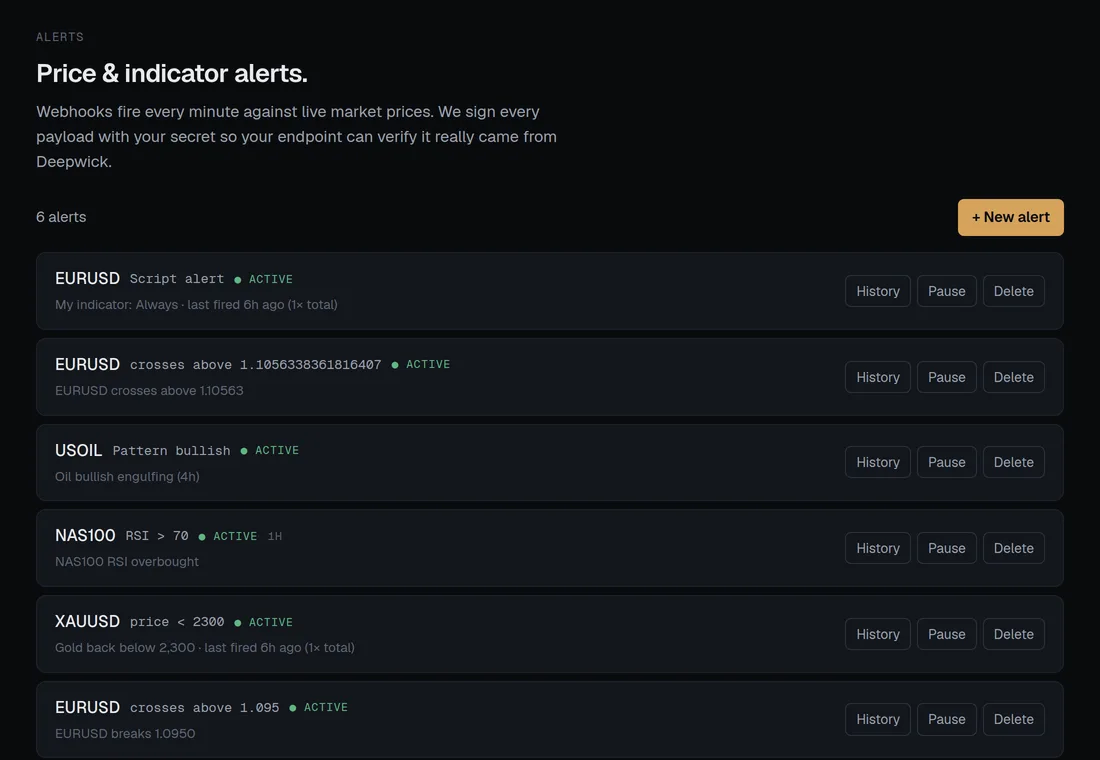
Task: Show History for USOIL Pattern bullish alert
Action: [878, 462]
